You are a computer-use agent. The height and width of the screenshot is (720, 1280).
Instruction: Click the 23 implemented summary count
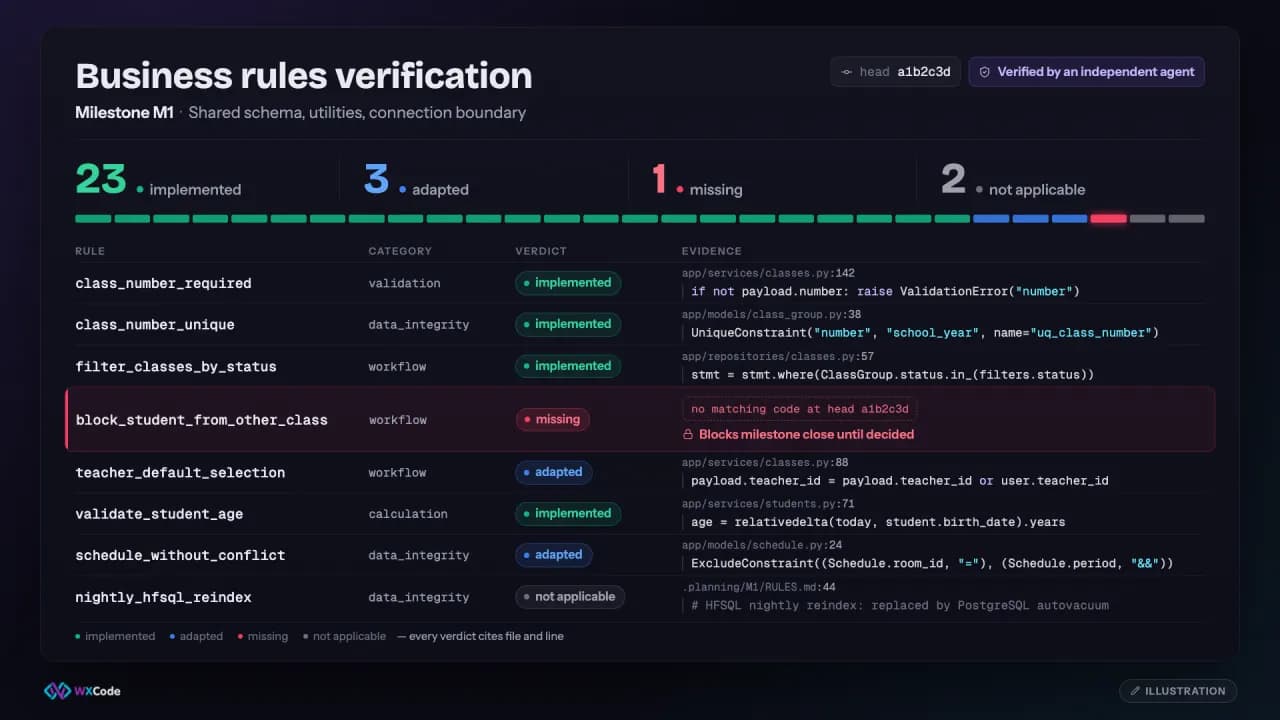click(158, 180)
